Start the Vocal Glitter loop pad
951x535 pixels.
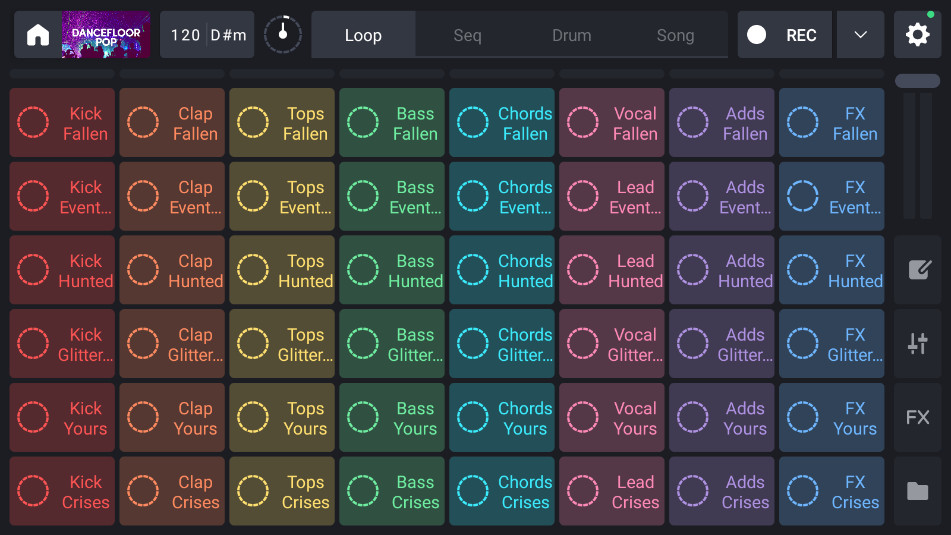coord(612,344)
